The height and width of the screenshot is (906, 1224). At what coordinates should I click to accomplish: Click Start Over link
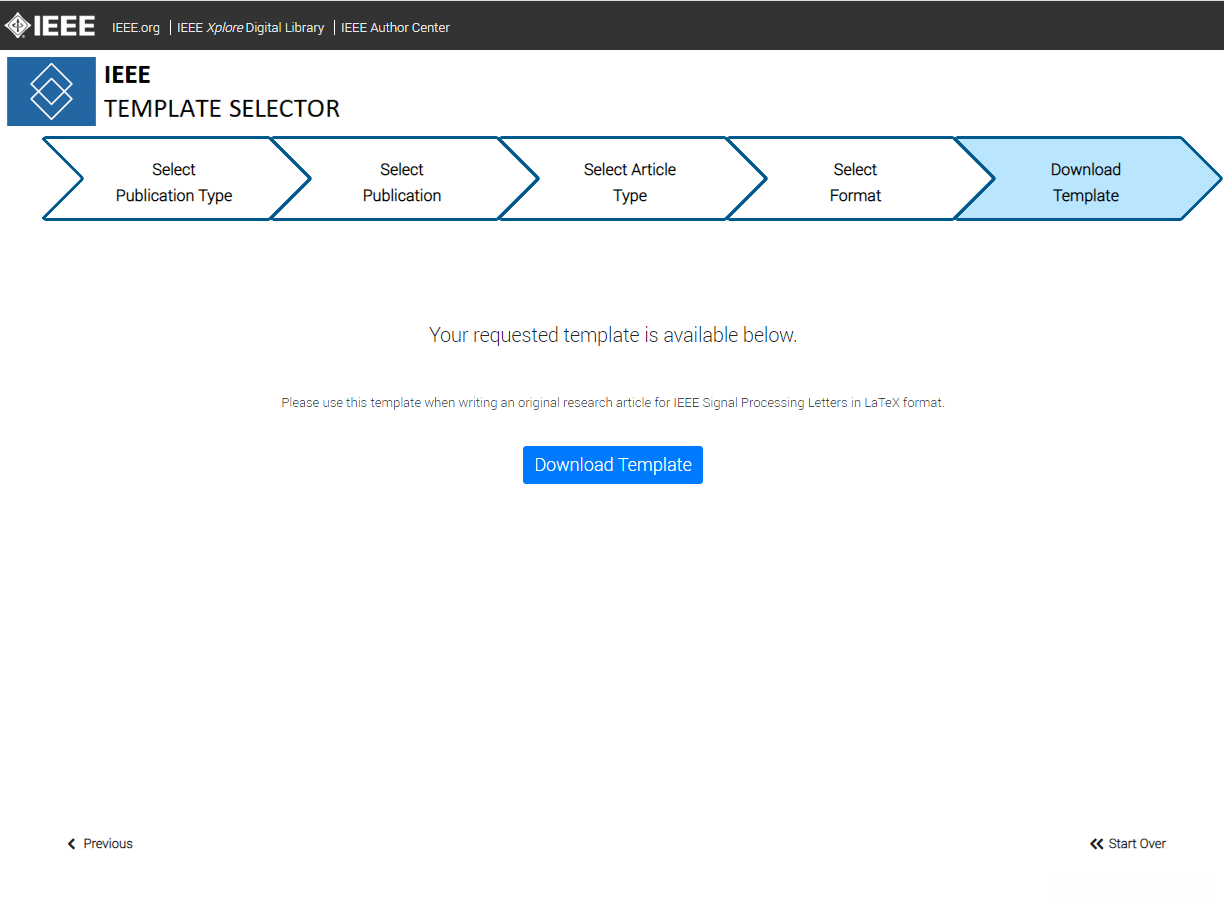click(x=1128, y=844)
